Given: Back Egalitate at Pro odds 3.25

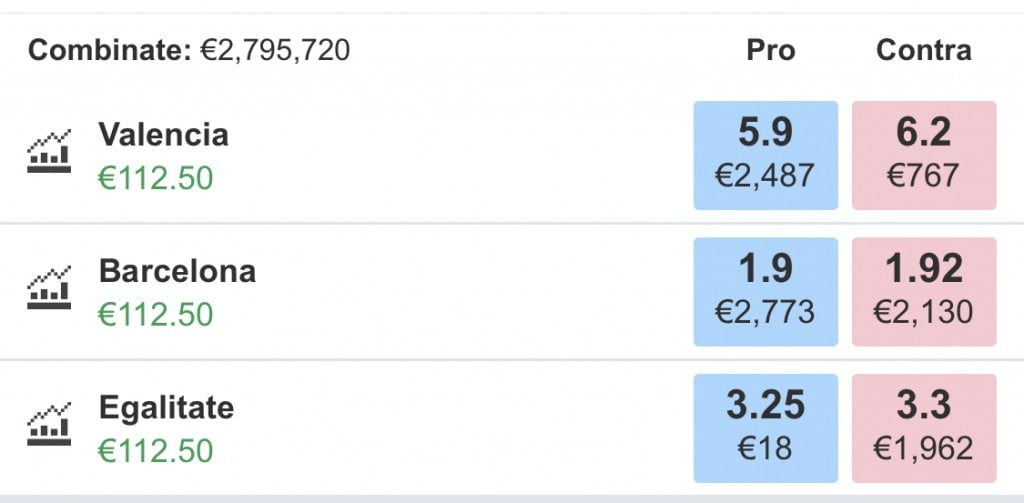Looking at the screenshot, I should tap(765, 428).
